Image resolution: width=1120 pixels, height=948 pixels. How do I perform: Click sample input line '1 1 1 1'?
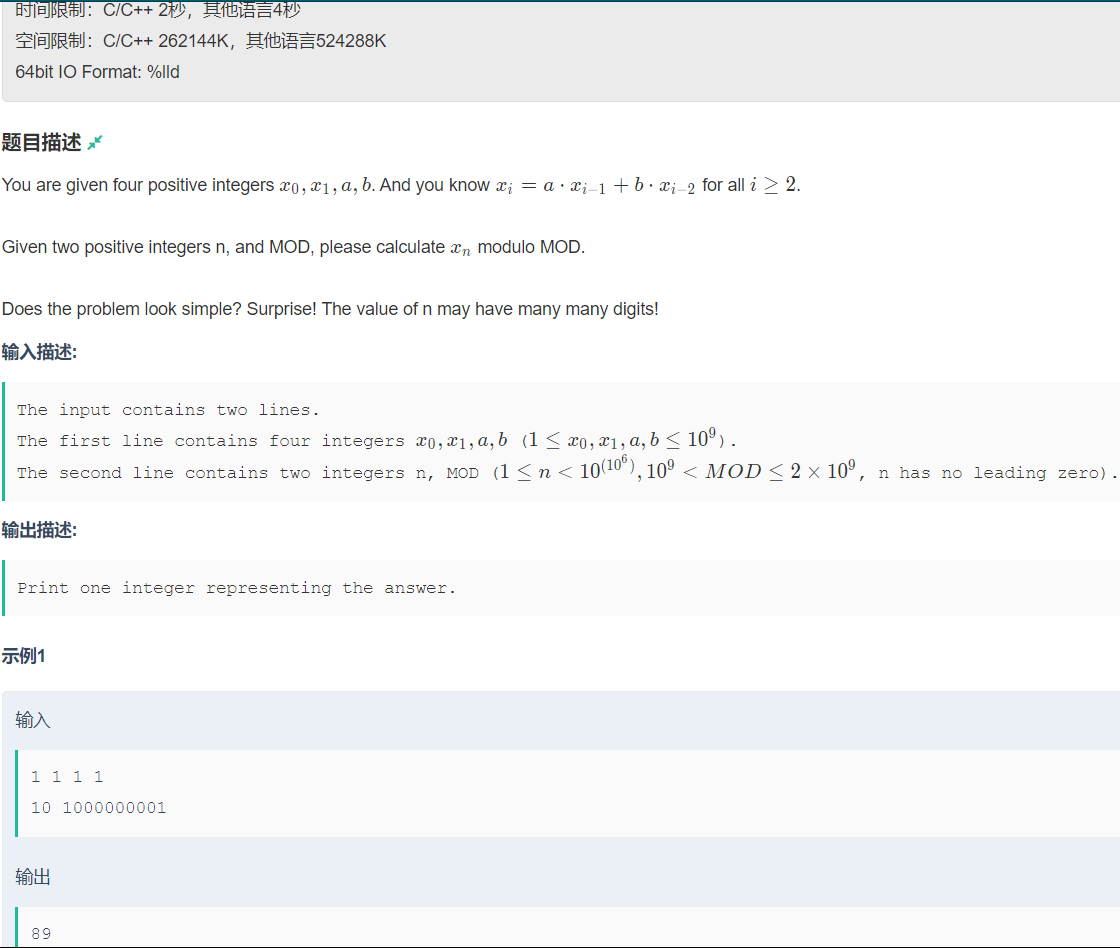tap(67, 777)
